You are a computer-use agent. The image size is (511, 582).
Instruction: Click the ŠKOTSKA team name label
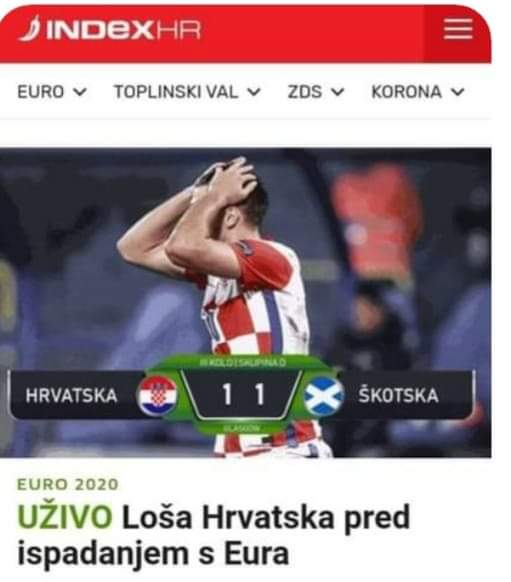(399, 395)
